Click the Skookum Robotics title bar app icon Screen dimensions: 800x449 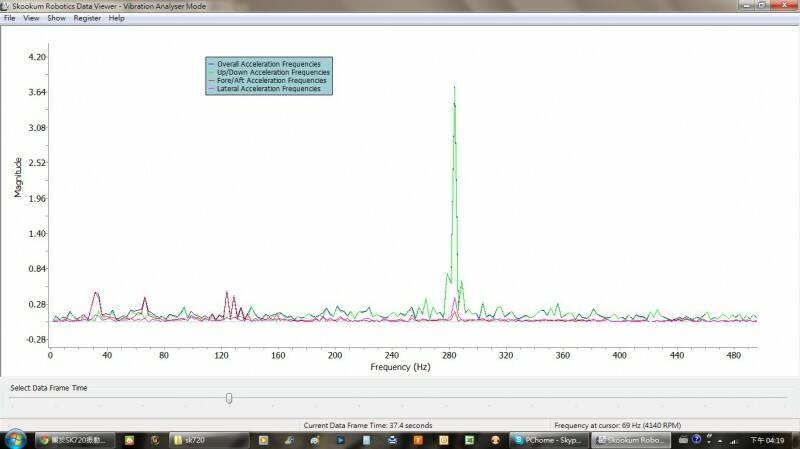(x=5, y=6)
